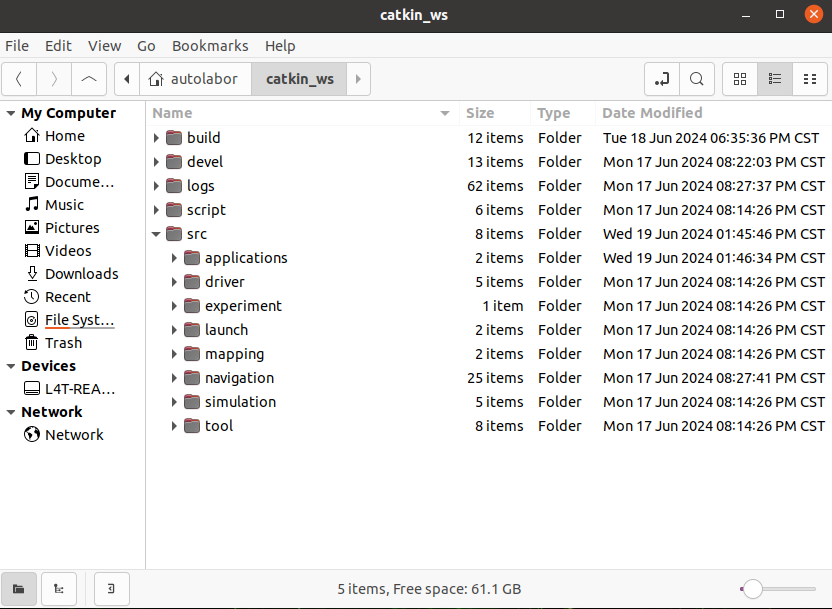Go up to the parent folder

pos(89,79)
